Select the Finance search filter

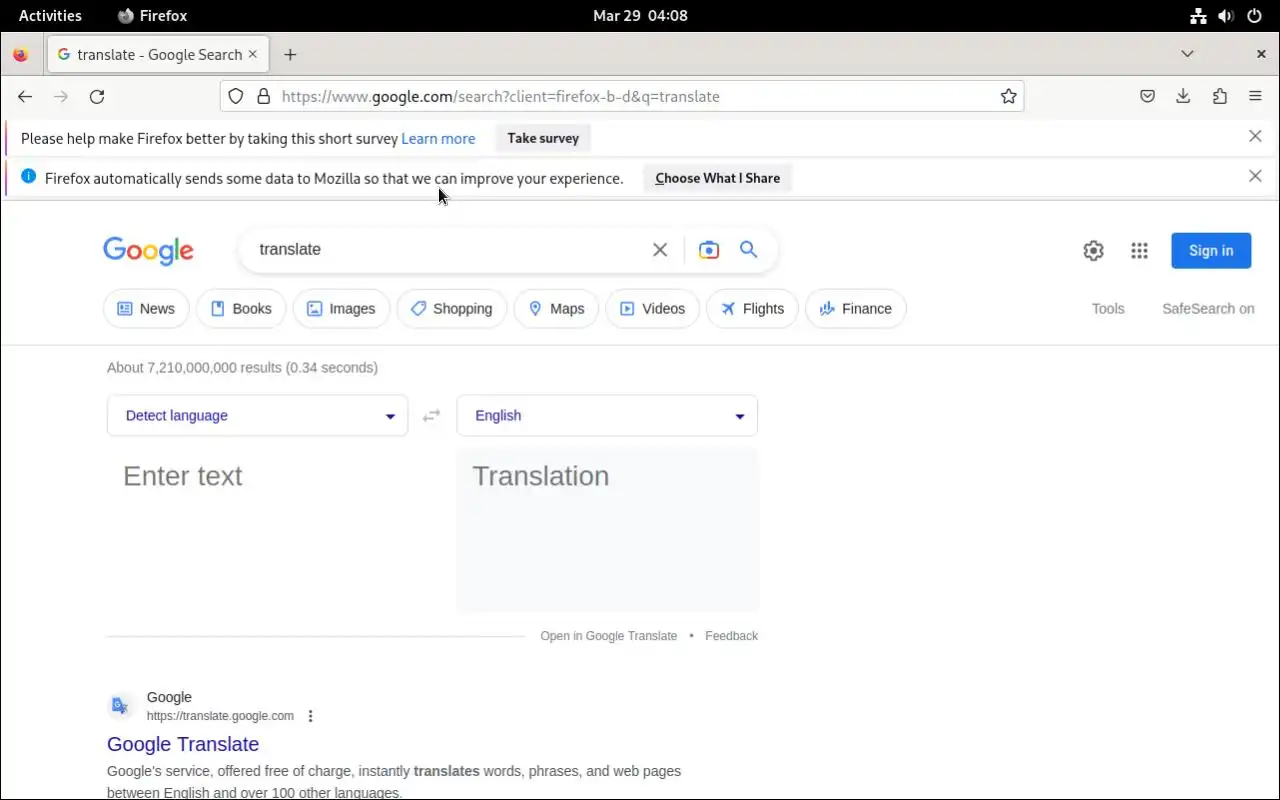pos(856,309)
